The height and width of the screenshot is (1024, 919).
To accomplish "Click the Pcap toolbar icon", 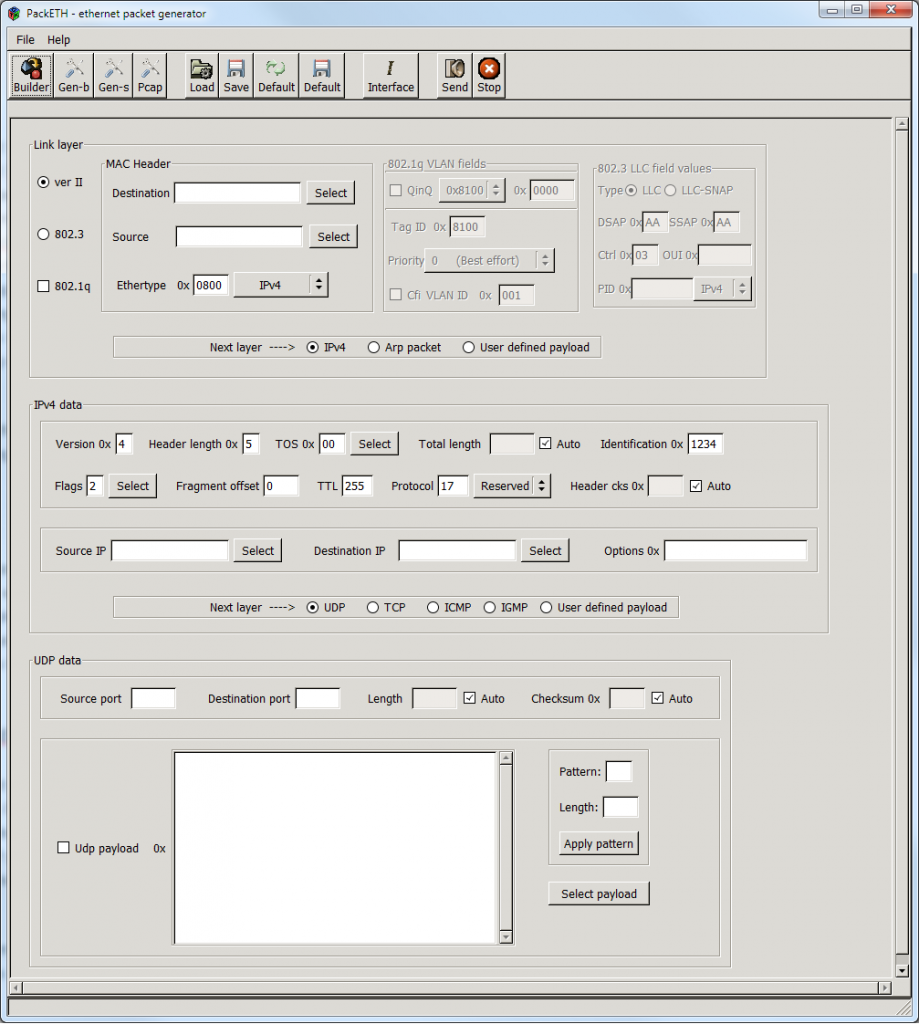I will point(150,75).
